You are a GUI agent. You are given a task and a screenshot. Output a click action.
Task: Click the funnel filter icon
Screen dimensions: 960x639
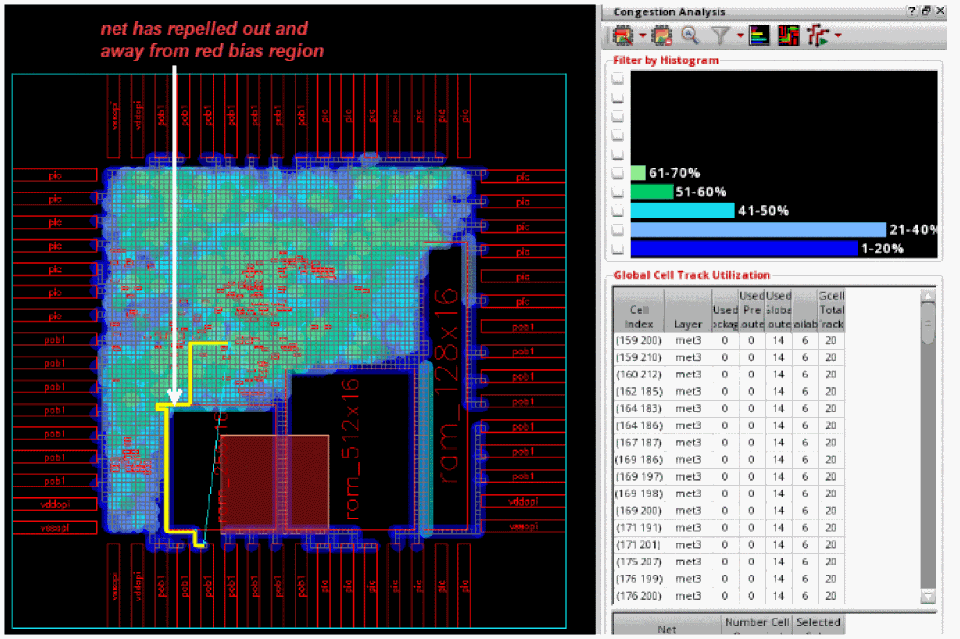pos(719,36)
